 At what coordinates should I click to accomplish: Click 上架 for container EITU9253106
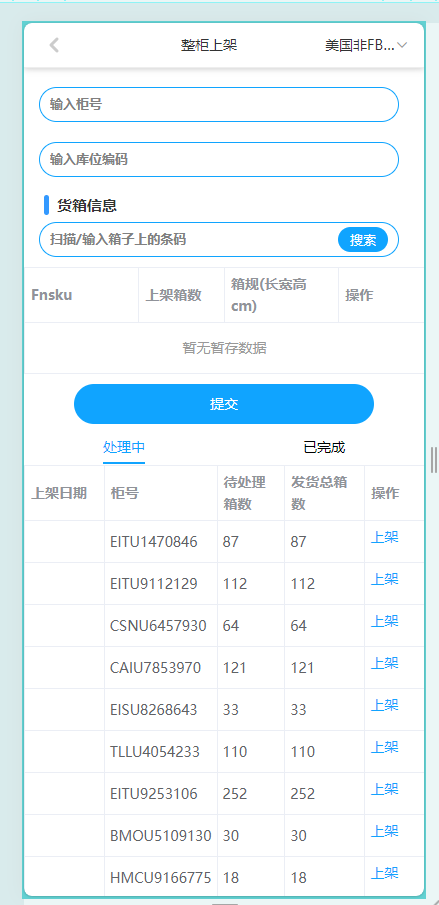pyautogui.click(x=384, y=790)
